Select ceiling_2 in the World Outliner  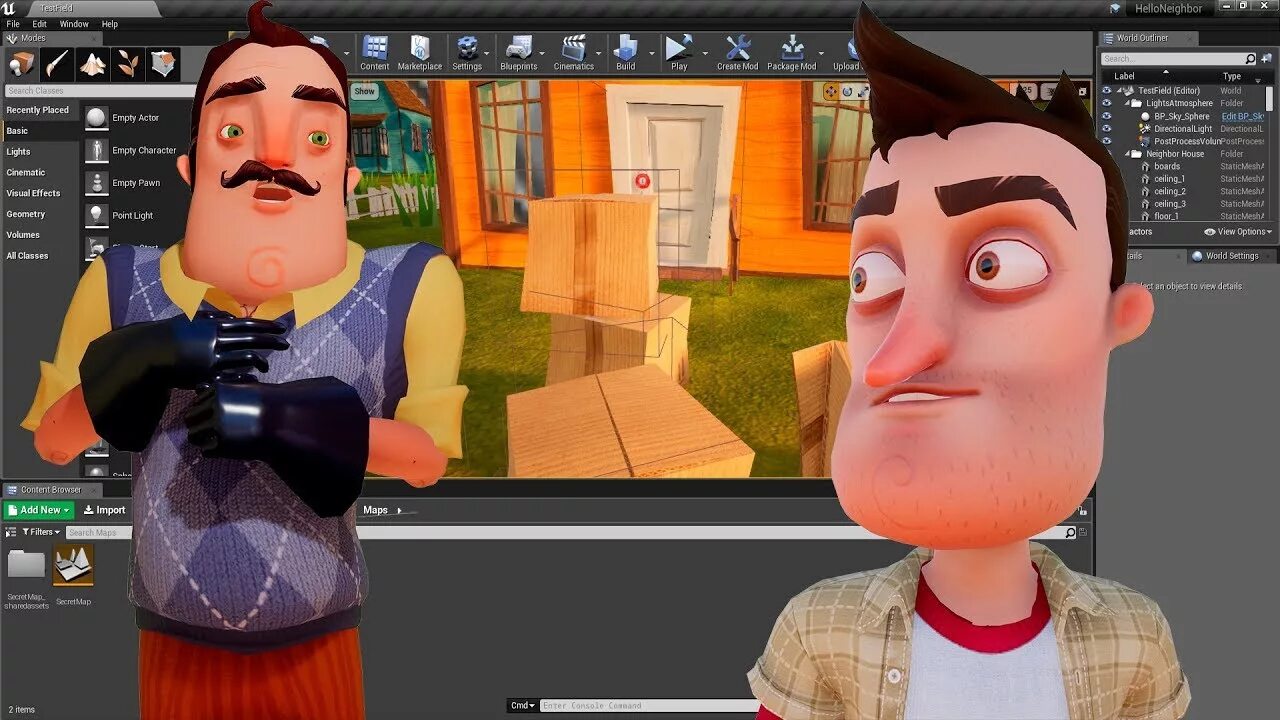click(1170, 192)
